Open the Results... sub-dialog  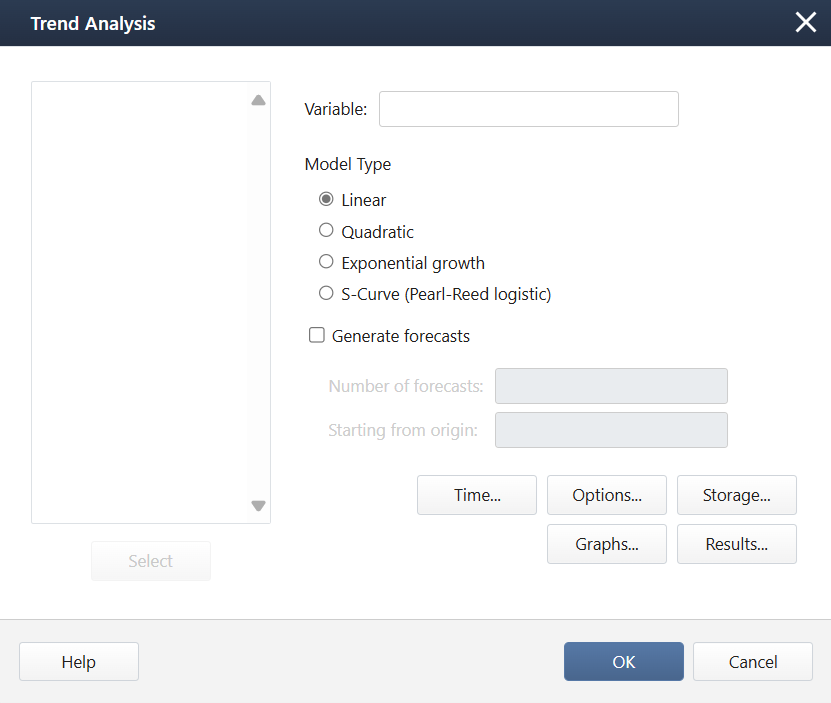(x=736, y=544)
